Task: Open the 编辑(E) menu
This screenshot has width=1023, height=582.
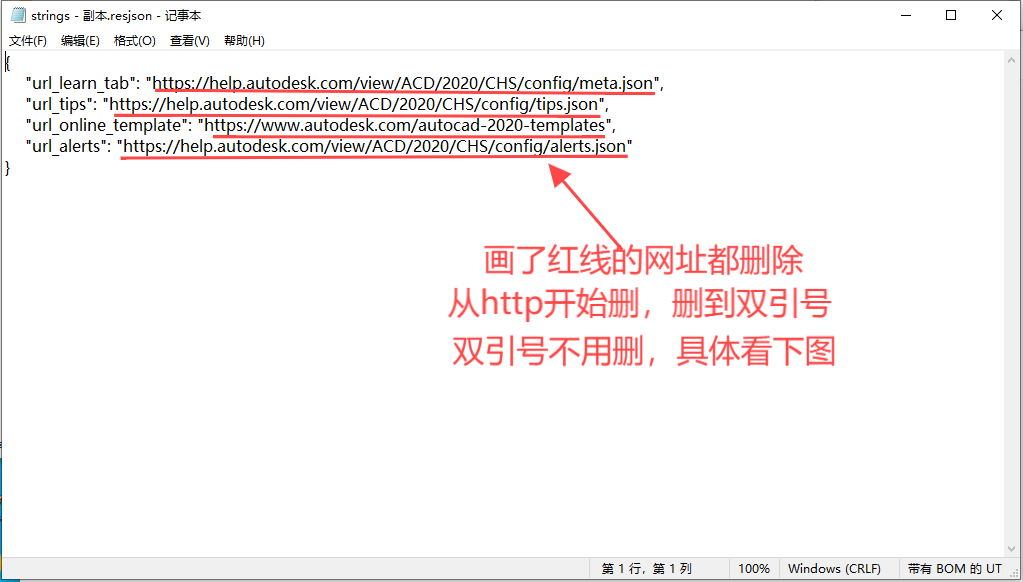Action: coord(80,40)
